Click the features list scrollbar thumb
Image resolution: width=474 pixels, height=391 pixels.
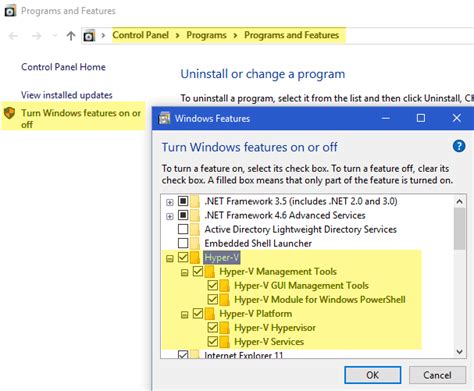point(460,229)
